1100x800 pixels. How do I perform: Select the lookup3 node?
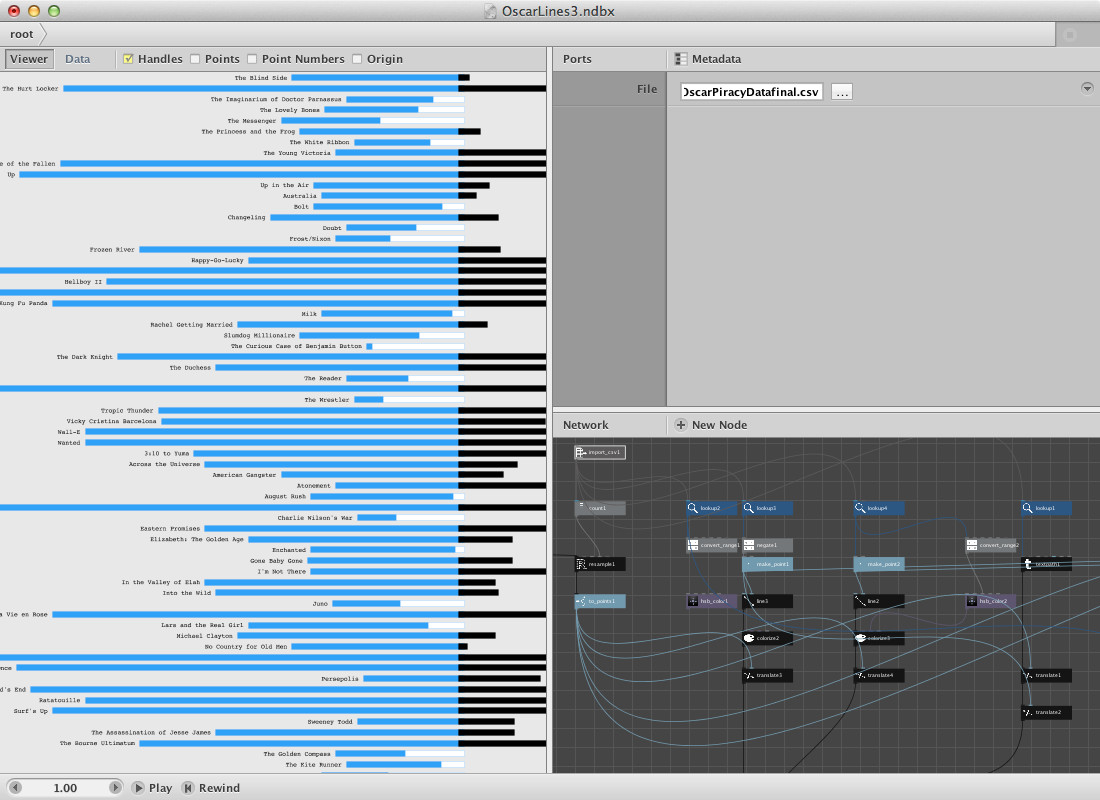coord(767,508)
